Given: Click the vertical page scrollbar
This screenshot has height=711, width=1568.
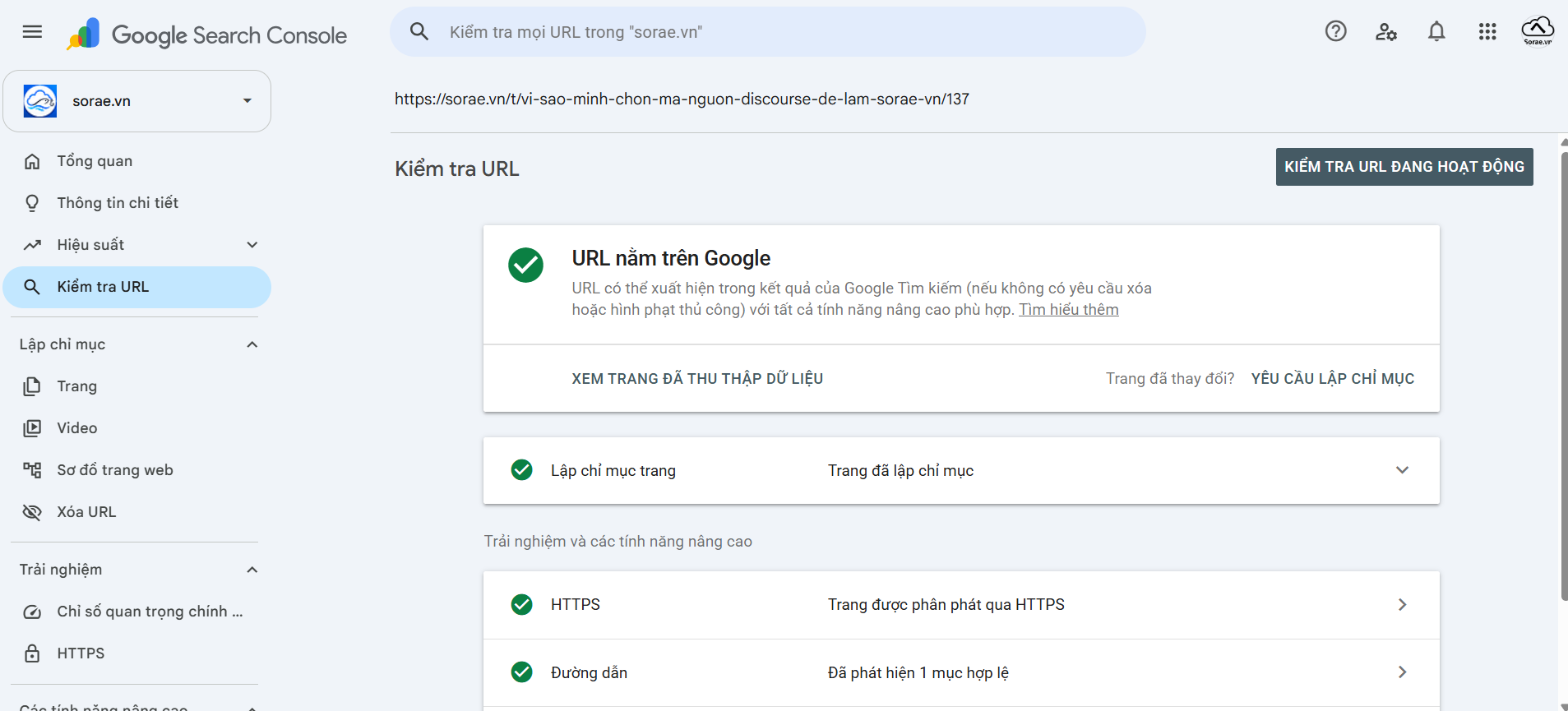Looking at the screenshot, I should click(x=1564, y=375).
